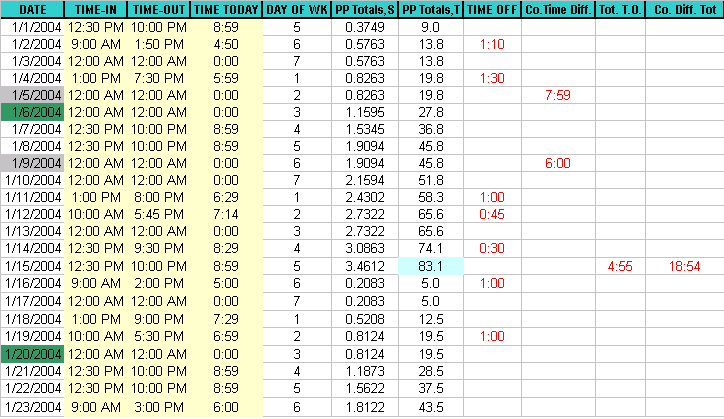Select 9:00 AM time-in for 1/2/2004
The height and width of the screenshot is (419, 724).
pos(96,44)
